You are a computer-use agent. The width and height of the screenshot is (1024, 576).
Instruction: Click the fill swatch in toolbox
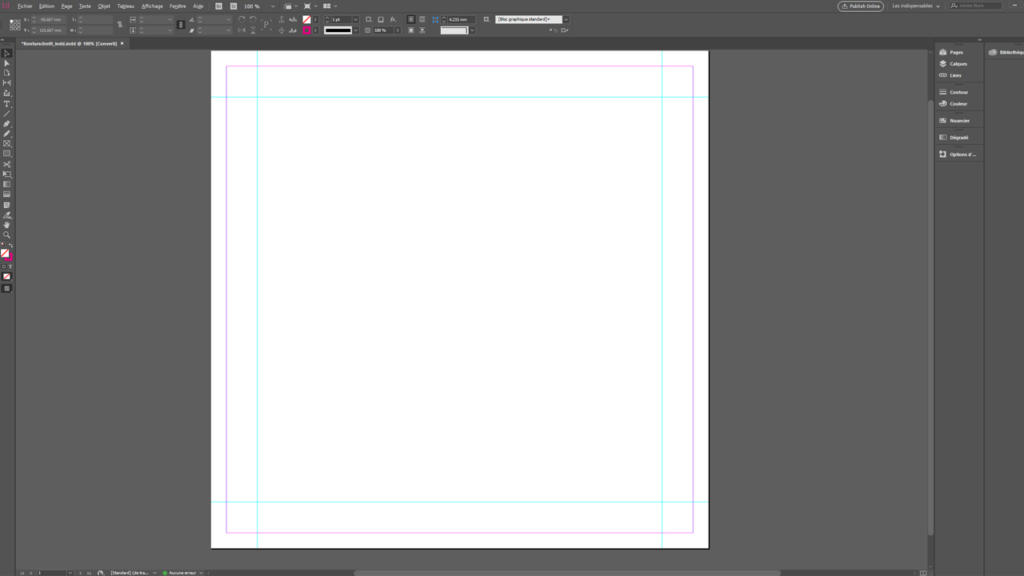point(5,253)
